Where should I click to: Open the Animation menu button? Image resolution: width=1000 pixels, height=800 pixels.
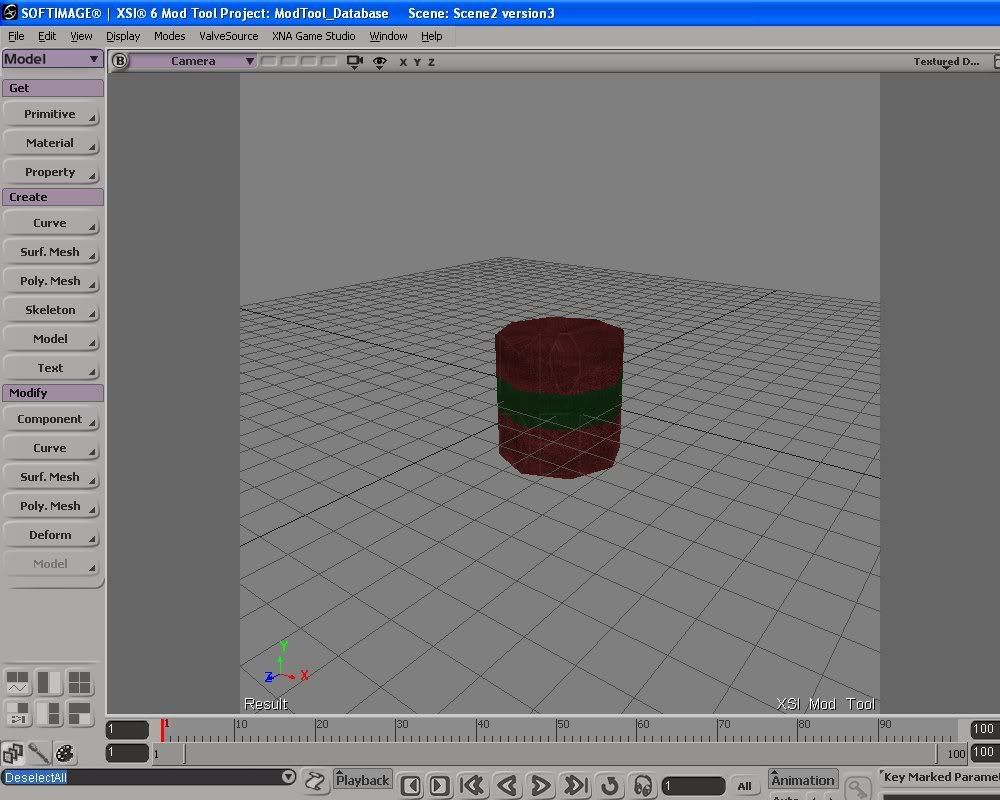click(x=803, y=780)
